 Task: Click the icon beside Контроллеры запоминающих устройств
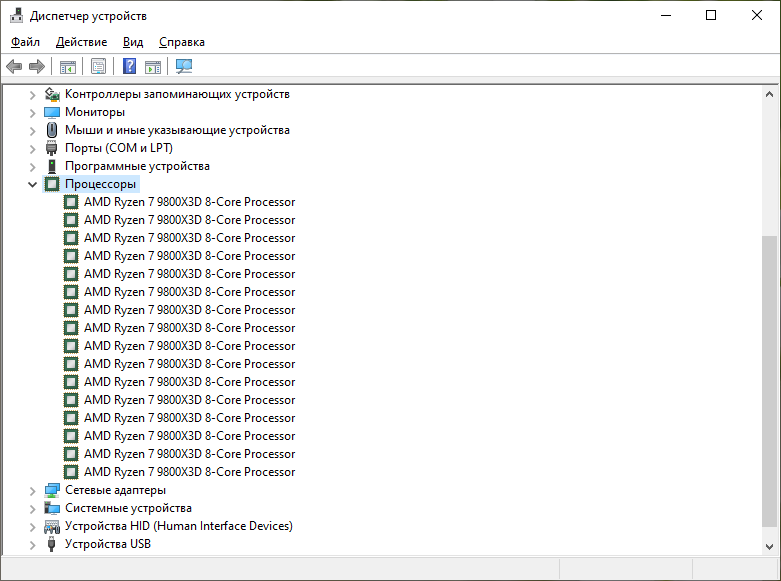(52, 94)
